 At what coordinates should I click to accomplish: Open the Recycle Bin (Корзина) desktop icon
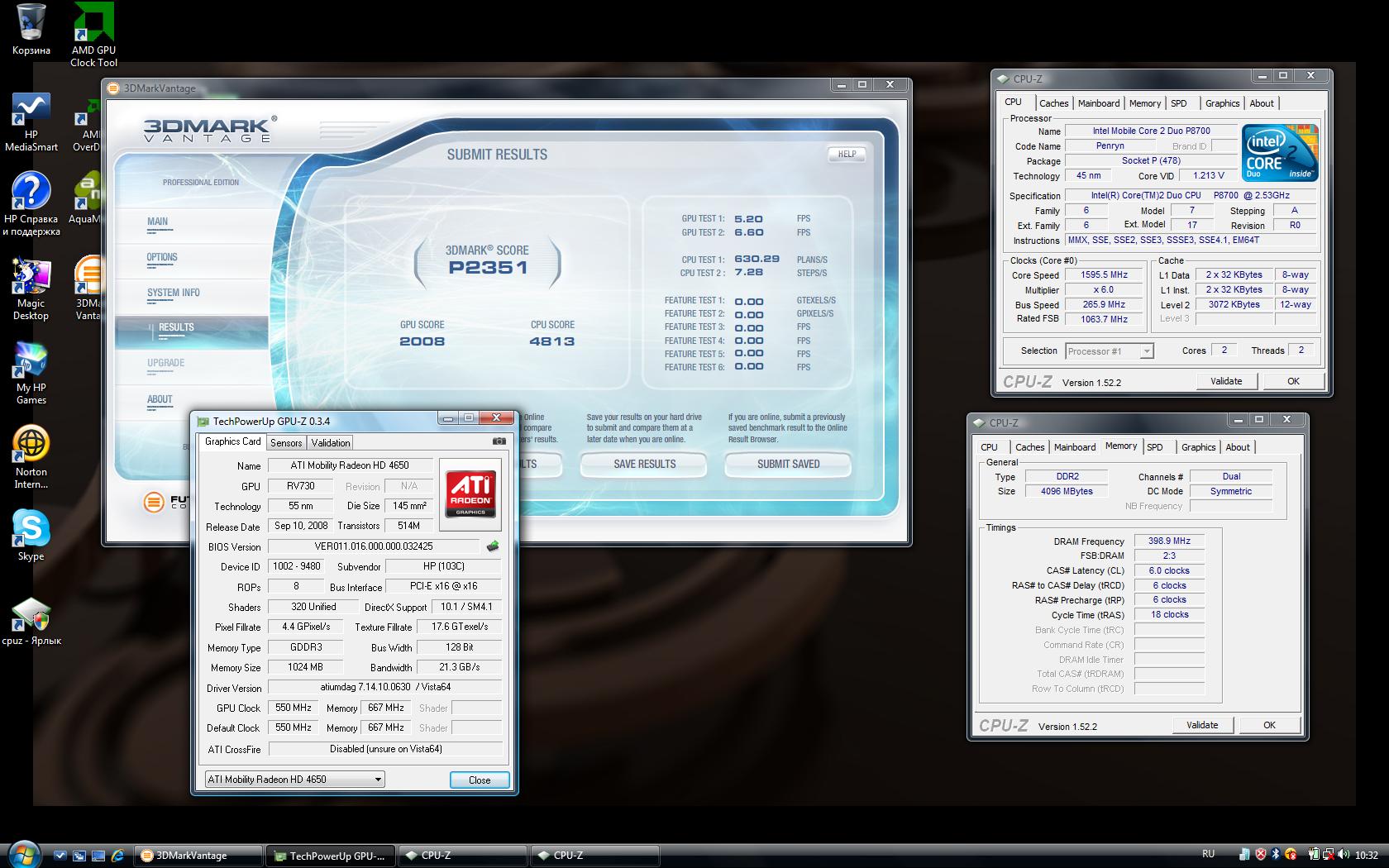pos(31,29)
